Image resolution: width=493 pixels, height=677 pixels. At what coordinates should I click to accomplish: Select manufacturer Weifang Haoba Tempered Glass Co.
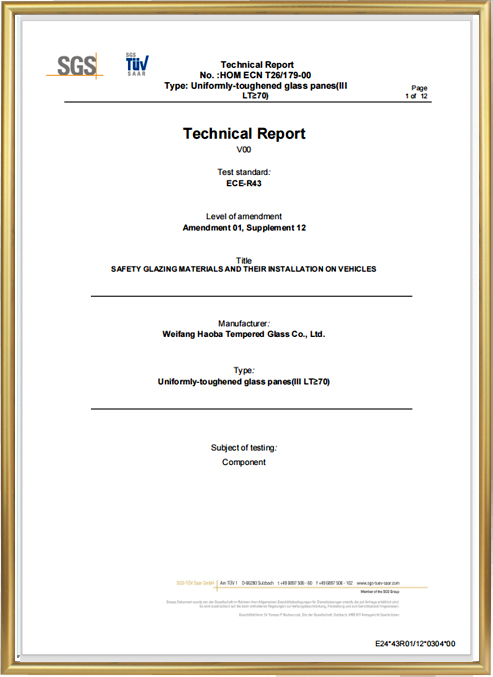point(243,334)
